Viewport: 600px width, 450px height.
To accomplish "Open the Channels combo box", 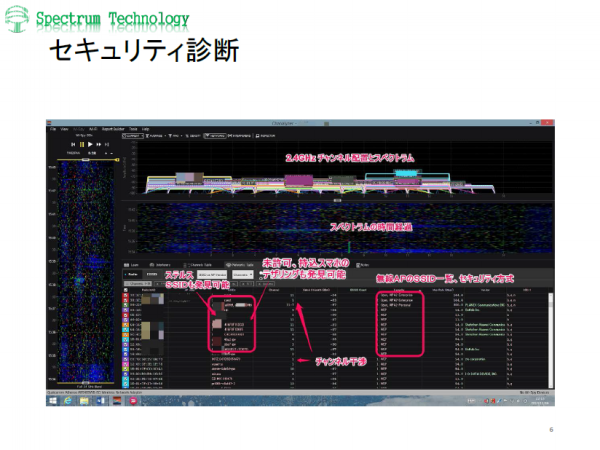I will click(243, 274).
